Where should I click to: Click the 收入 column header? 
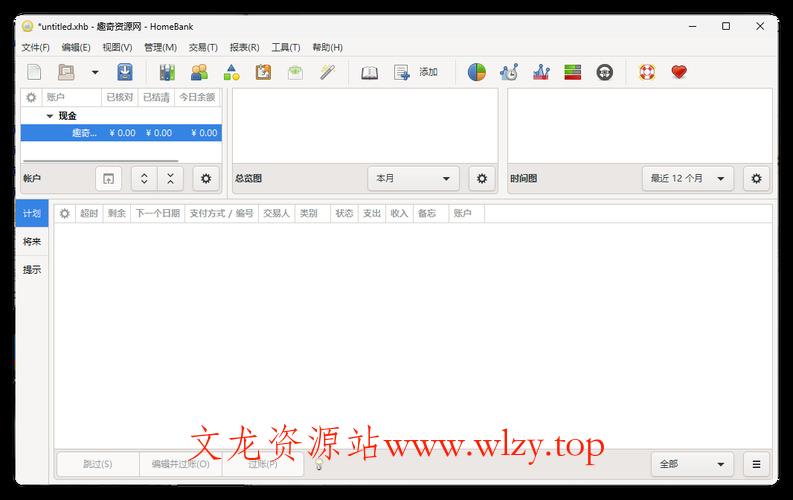399,213
